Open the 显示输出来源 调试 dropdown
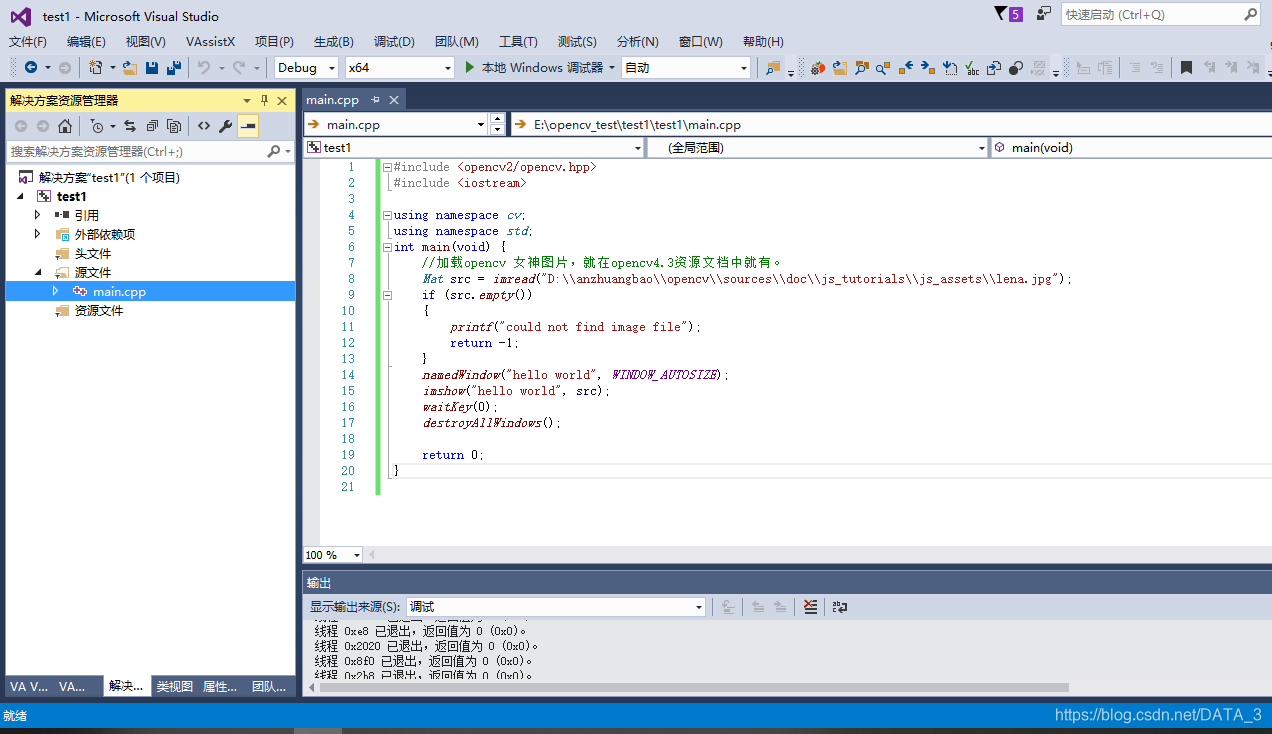The width and height of the screenshot is (1272, 734). tap(556, 606)
